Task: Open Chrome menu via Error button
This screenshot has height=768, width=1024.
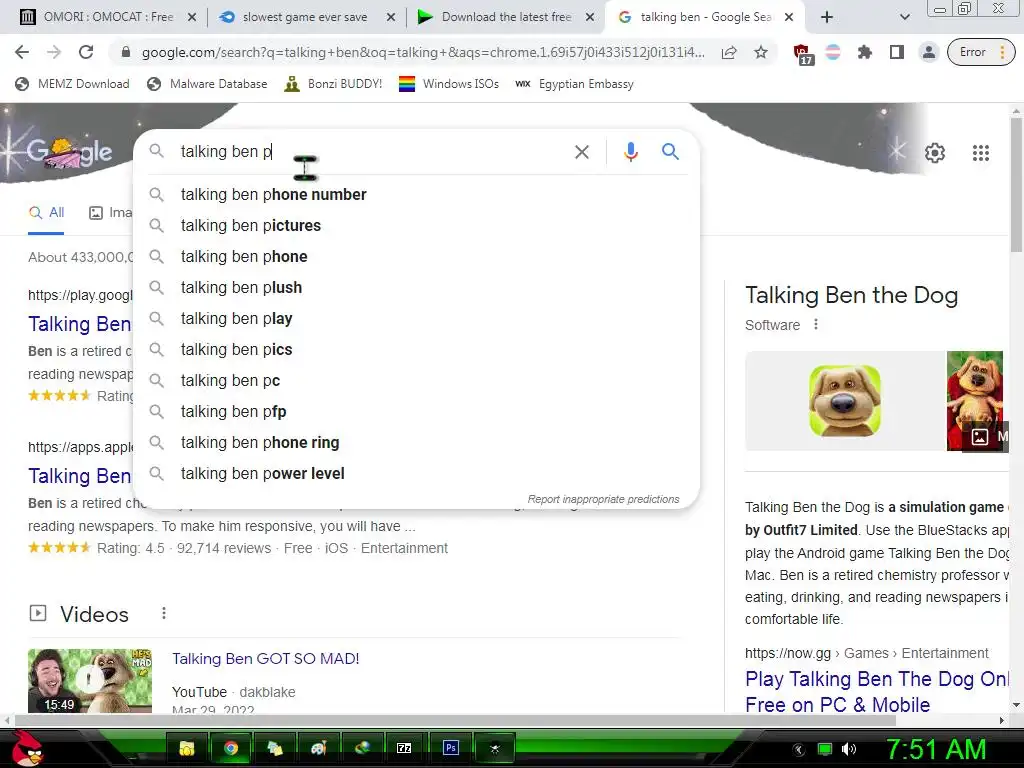Action: pyautogui.click(x=981, y=52)
